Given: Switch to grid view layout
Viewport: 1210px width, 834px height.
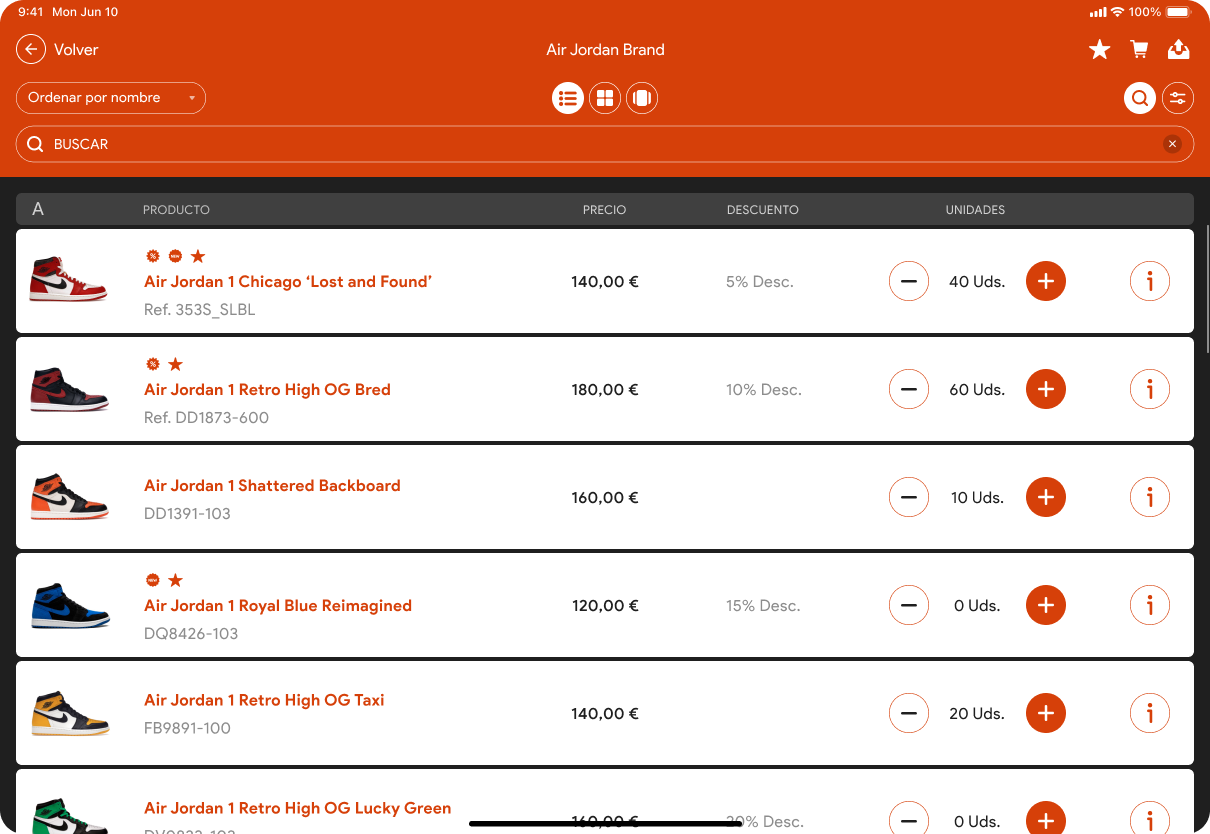Looking at the screenshot, I should pyautogui.click(x=605, y=98).
